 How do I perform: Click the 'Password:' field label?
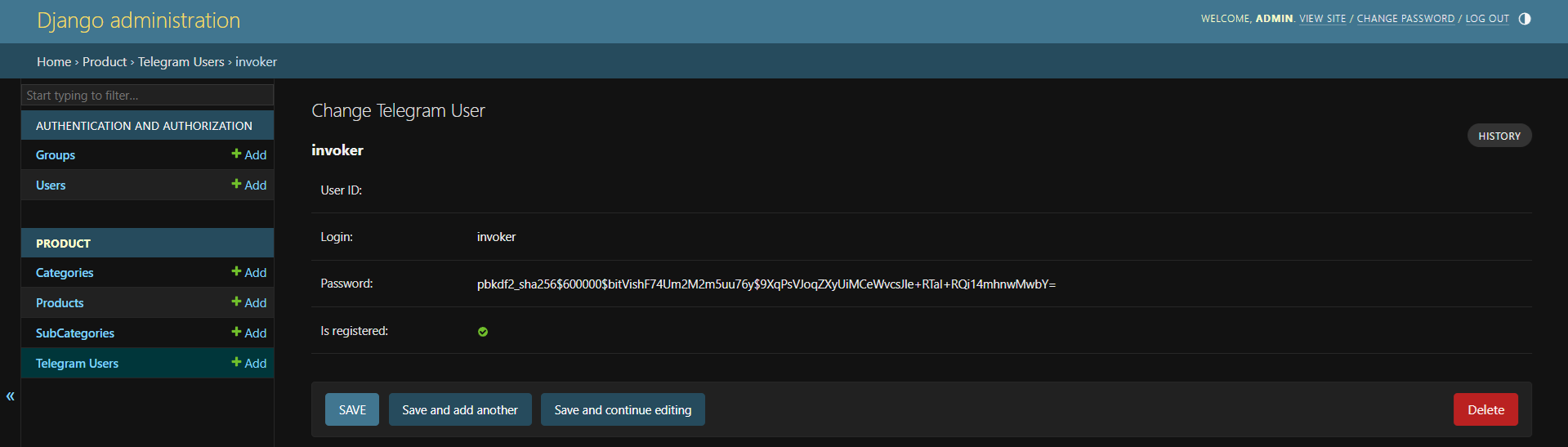(346, 284)
